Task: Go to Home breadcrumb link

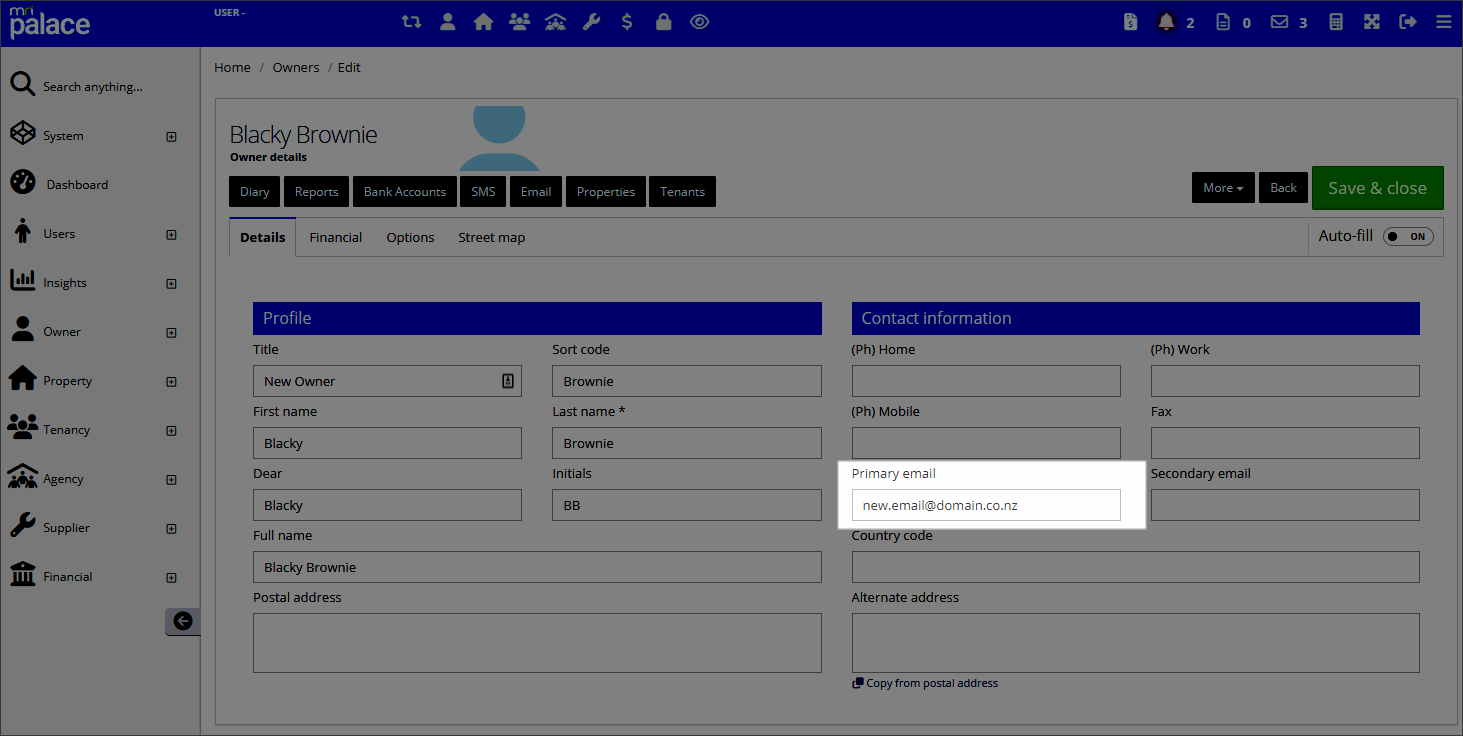Action: (x=233, y=67)
